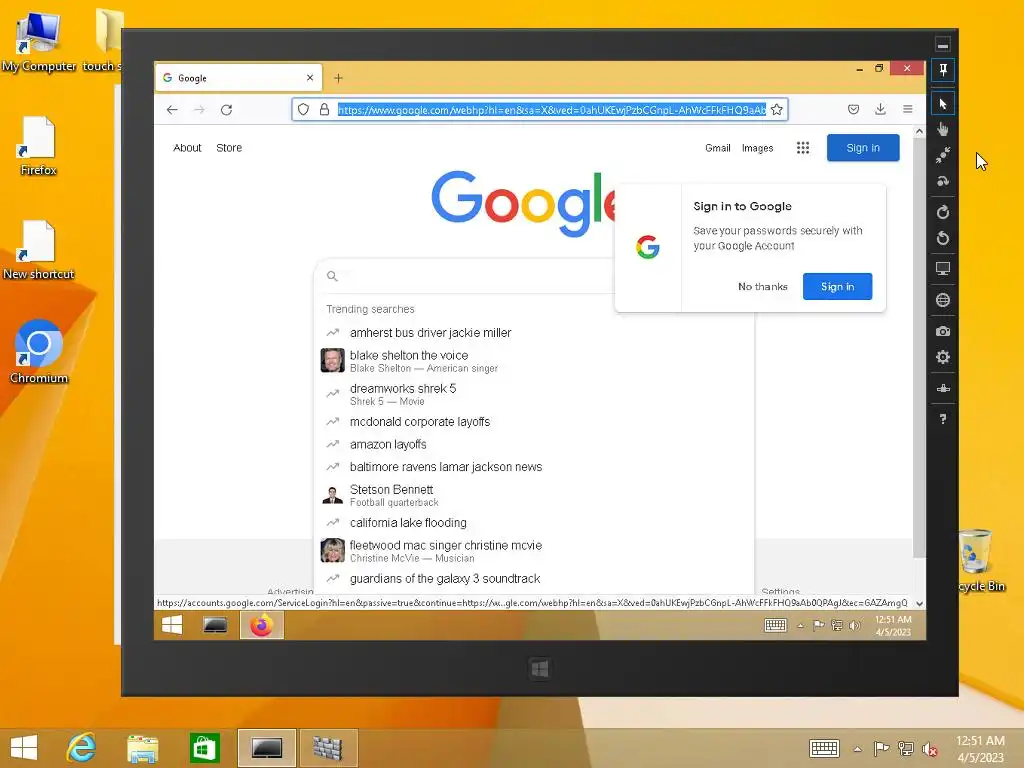The image size is (1024, 768).
Task: Open About link on Google page
Action: [x=187, y=148]
